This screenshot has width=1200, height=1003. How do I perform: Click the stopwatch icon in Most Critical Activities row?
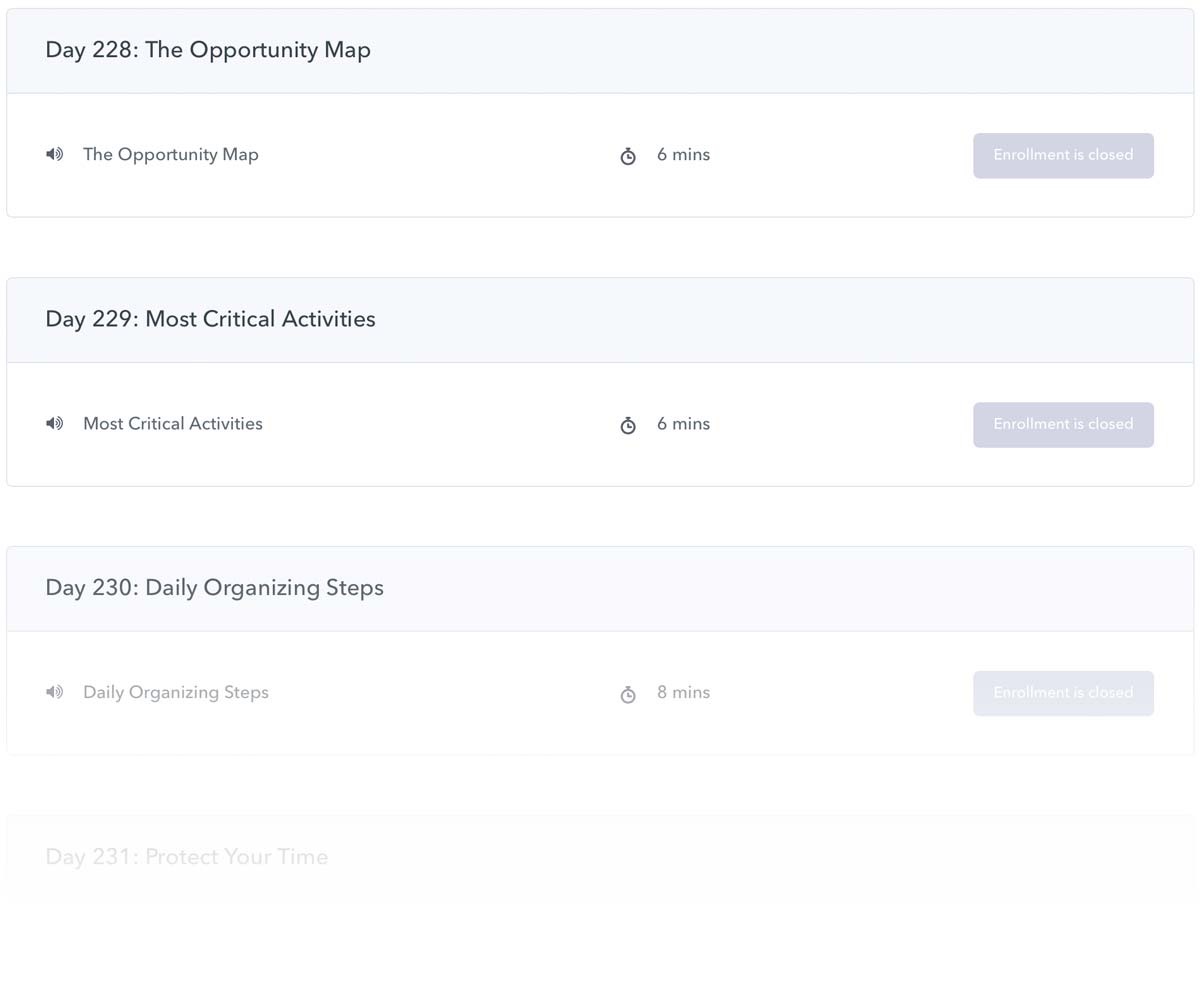point(628,425)
